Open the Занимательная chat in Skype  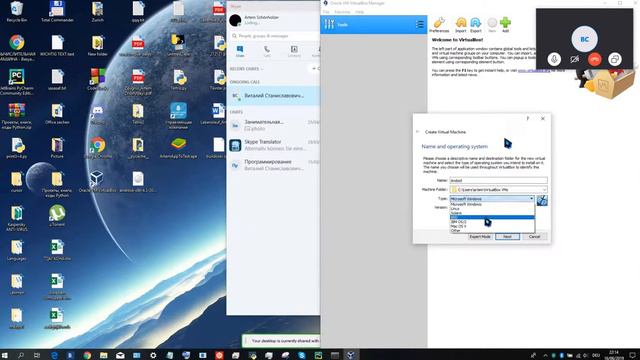[273, 125]
